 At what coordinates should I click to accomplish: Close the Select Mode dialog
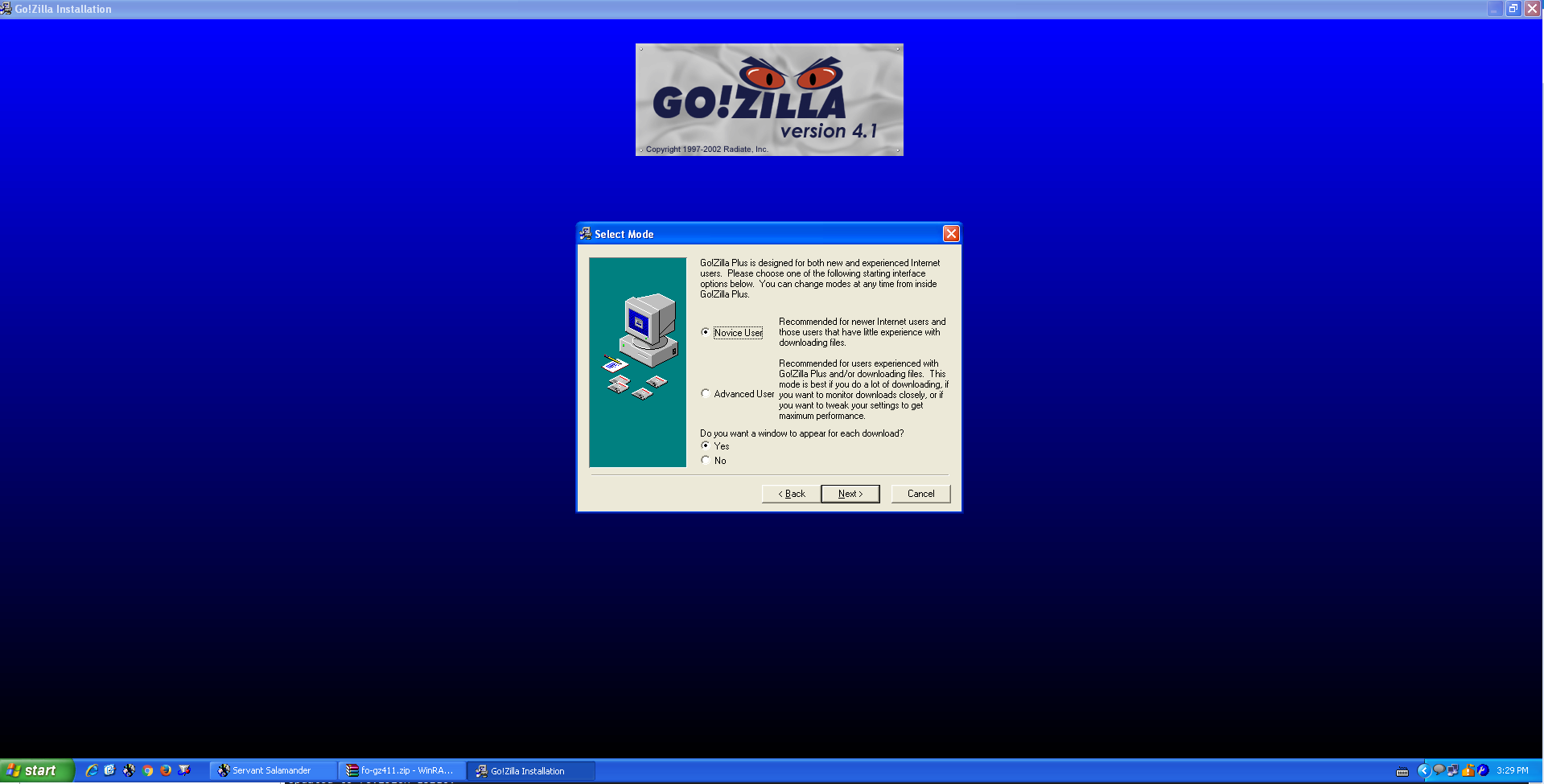click(951, 234)
